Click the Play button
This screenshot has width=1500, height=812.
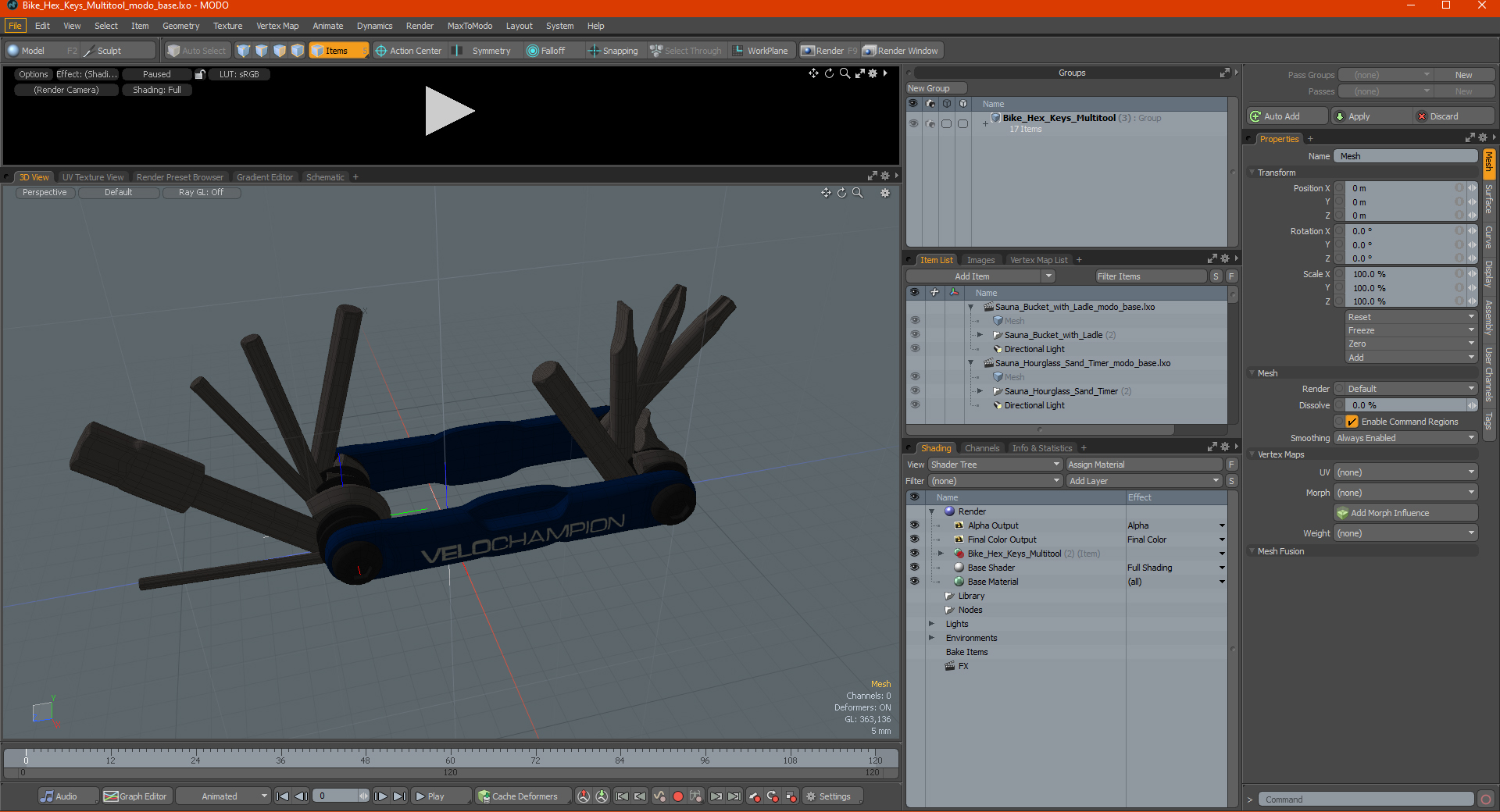[441, 796]
